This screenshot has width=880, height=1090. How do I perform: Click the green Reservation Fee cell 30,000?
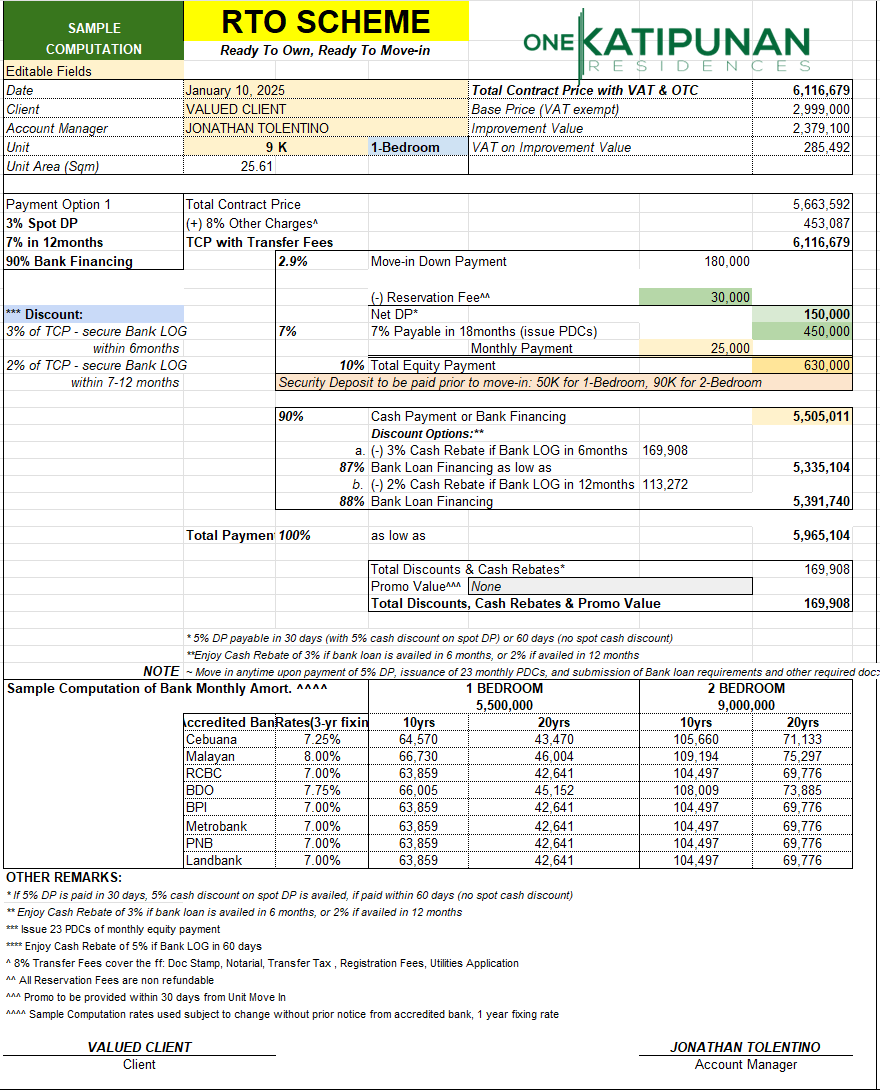click(x=695, y=297)
